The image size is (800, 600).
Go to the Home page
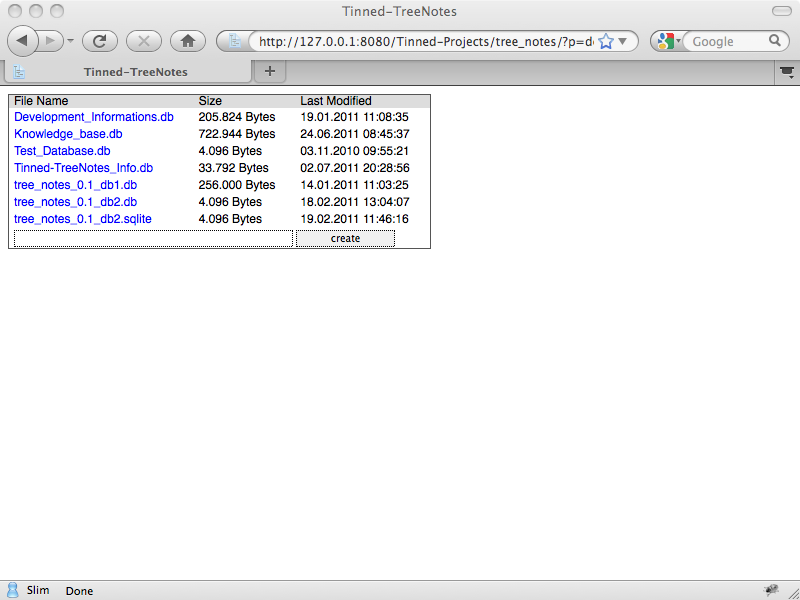pos(188,41)
